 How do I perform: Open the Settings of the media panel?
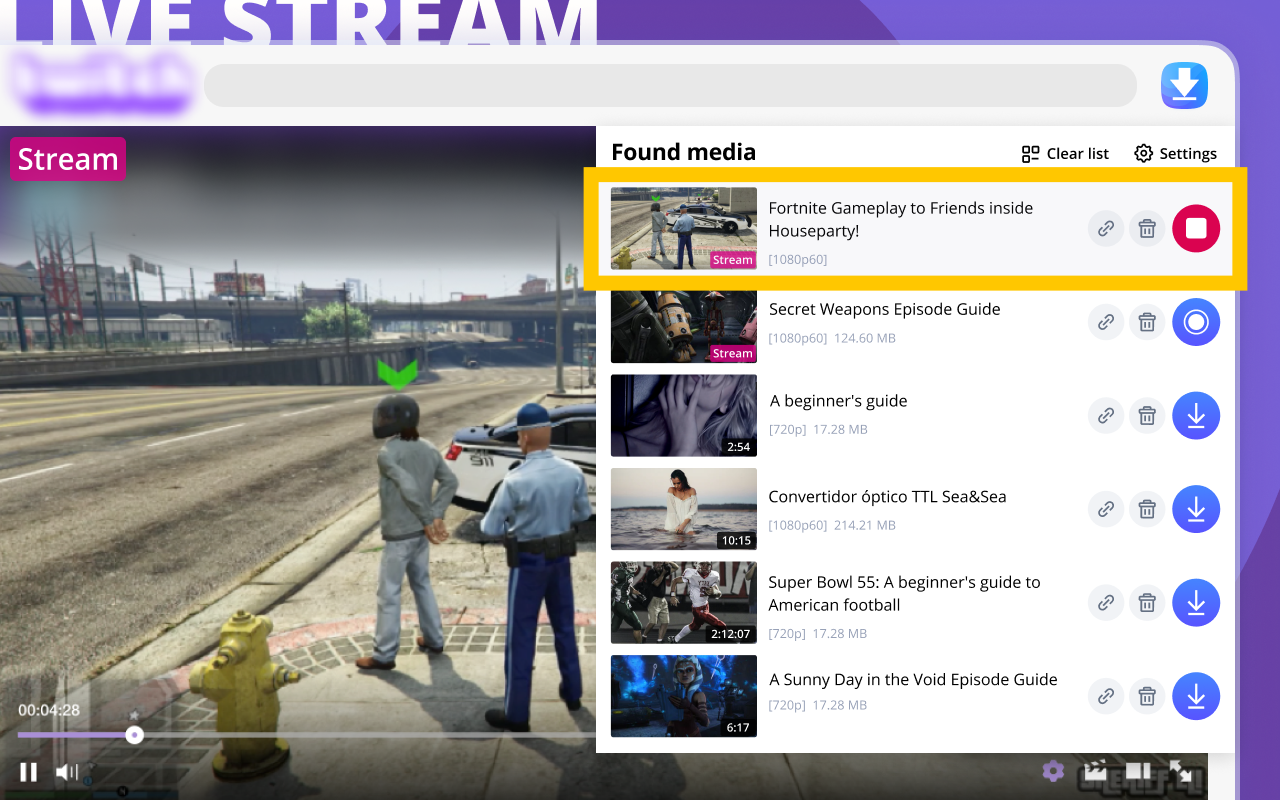click(x=1175, y=153)
